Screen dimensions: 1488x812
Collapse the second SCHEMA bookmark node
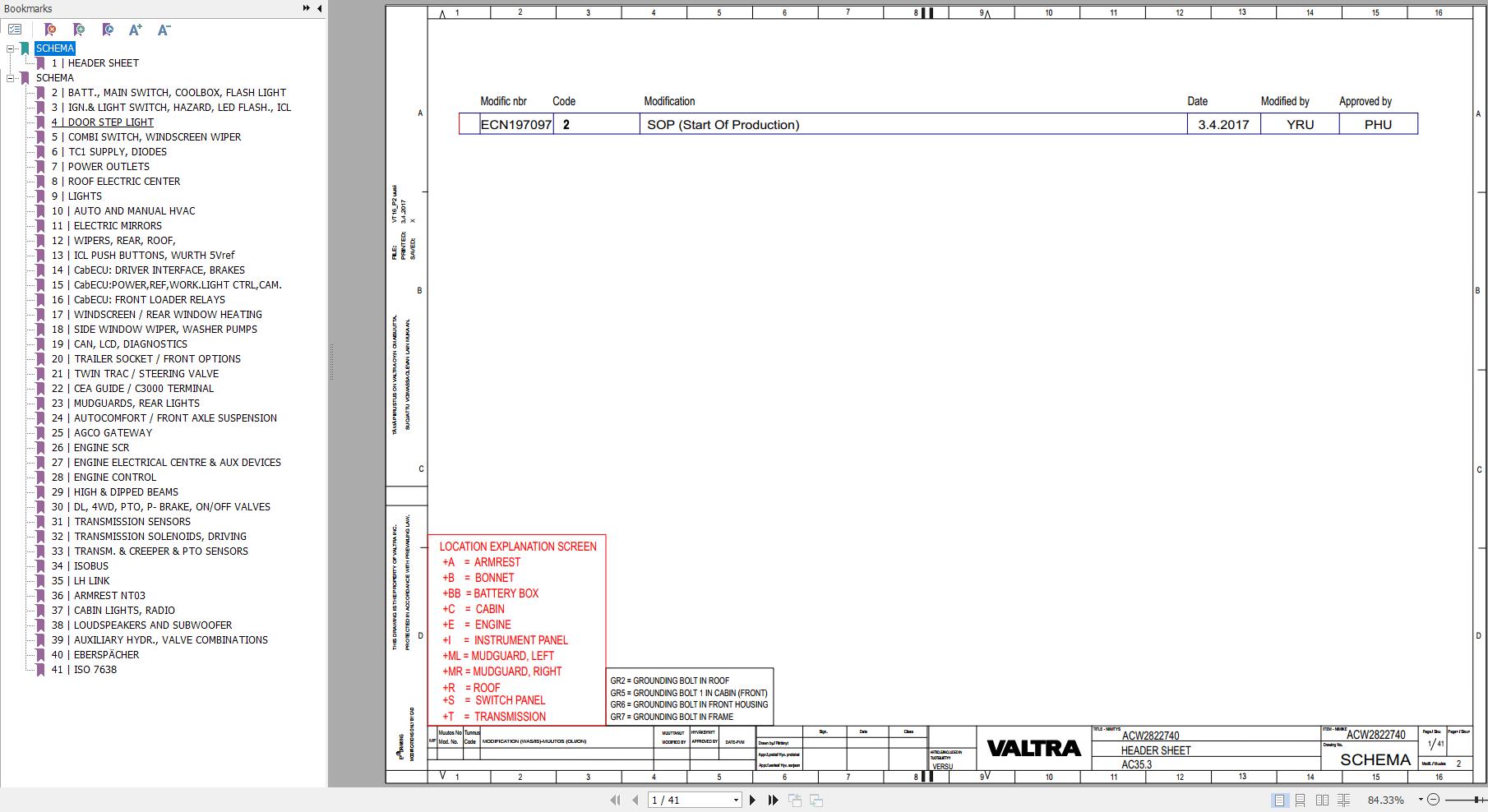point(10,78)
